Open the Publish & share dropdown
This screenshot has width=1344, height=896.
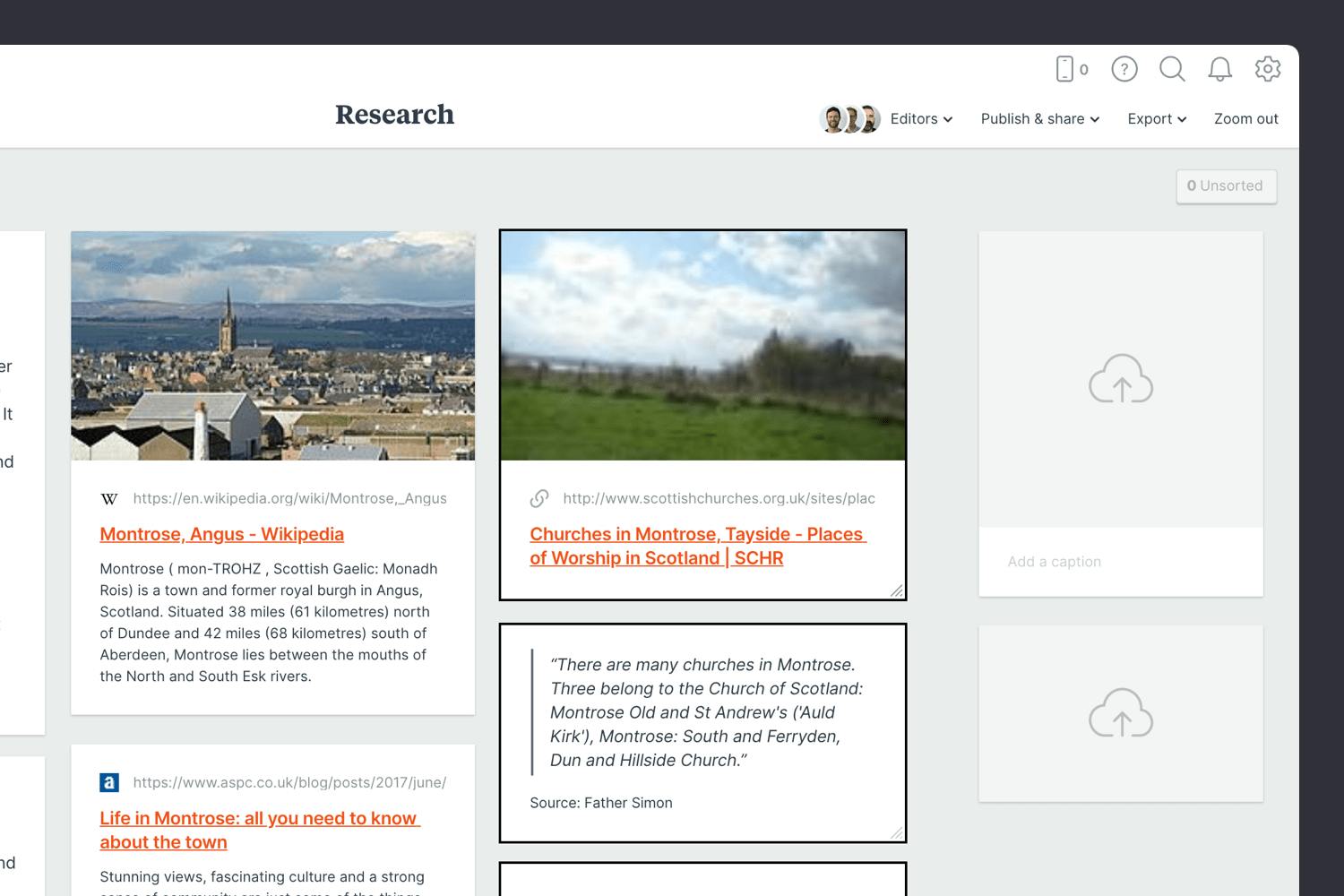[1038, 118]
